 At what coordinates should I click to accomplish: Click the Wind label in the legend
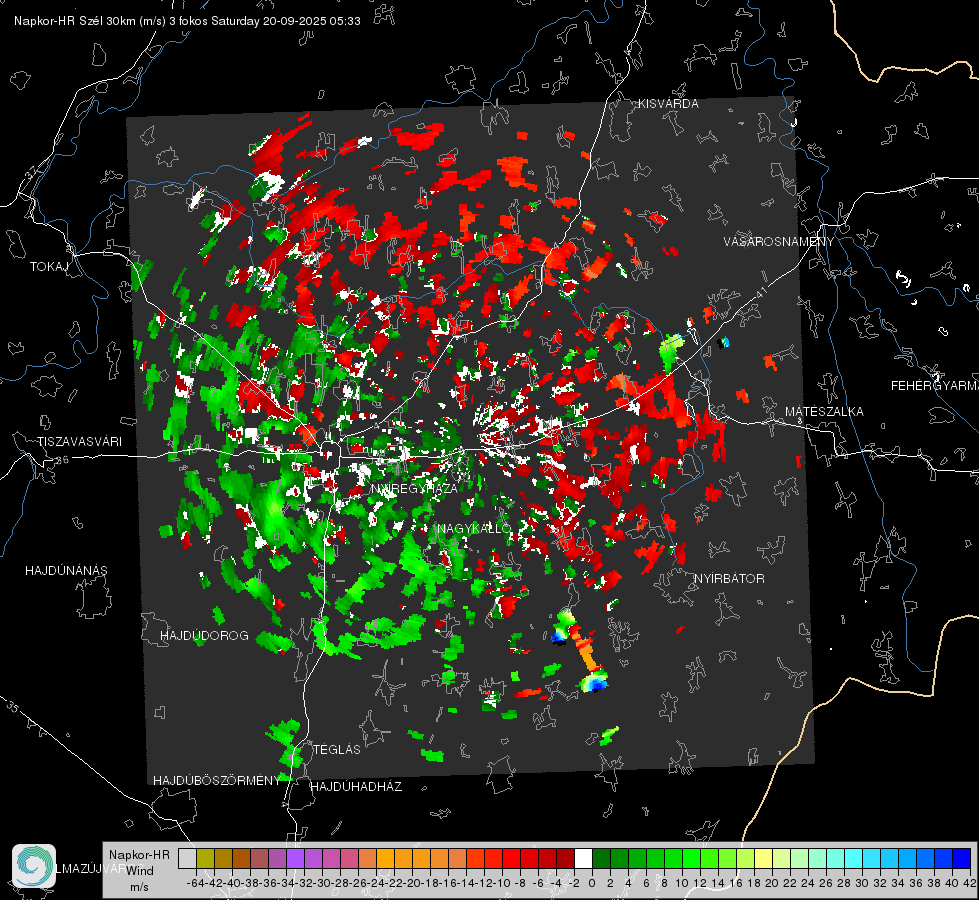click(x=140, y=870)
